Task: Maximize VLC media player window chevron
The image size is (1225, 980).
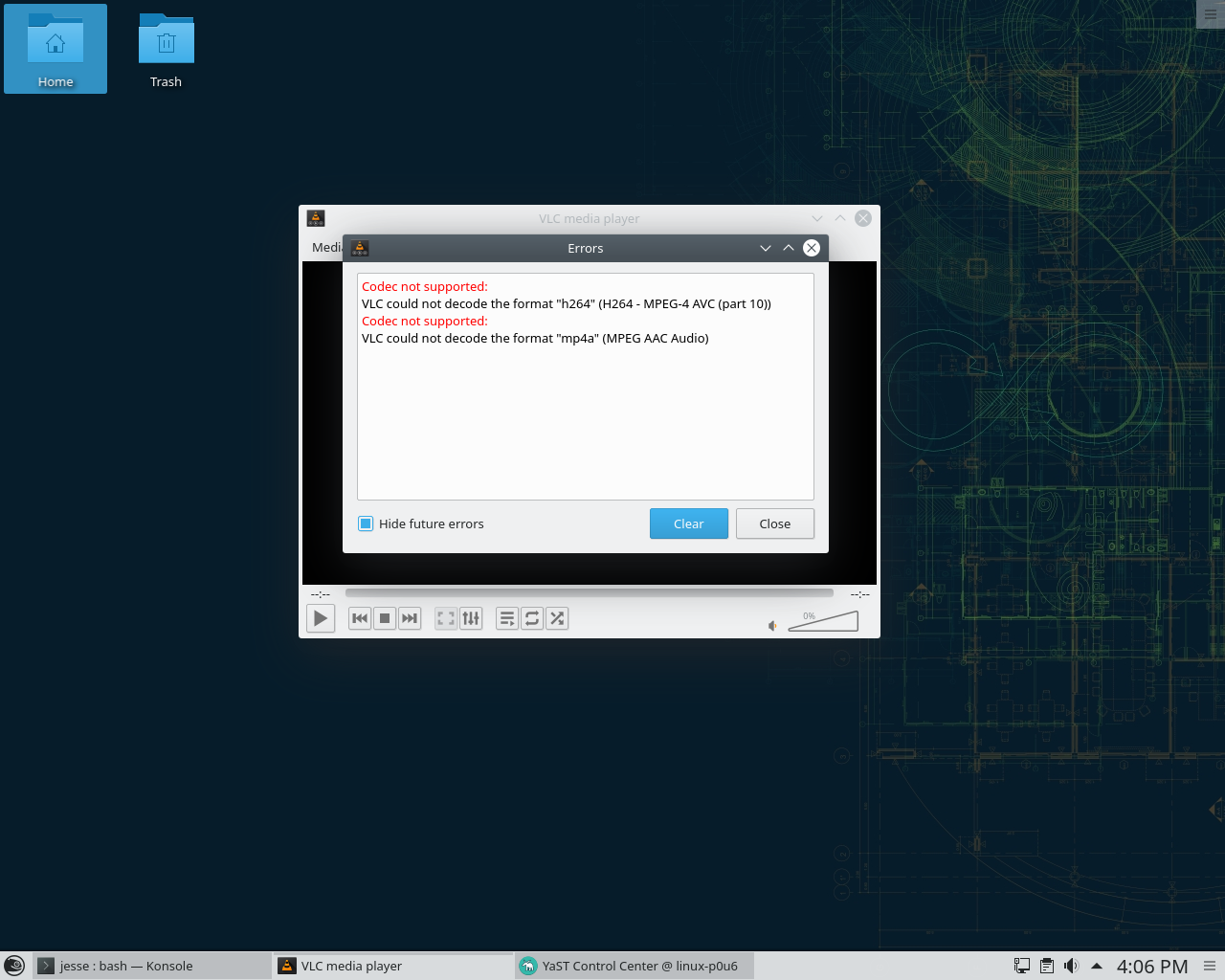Action: coord(840,218)
